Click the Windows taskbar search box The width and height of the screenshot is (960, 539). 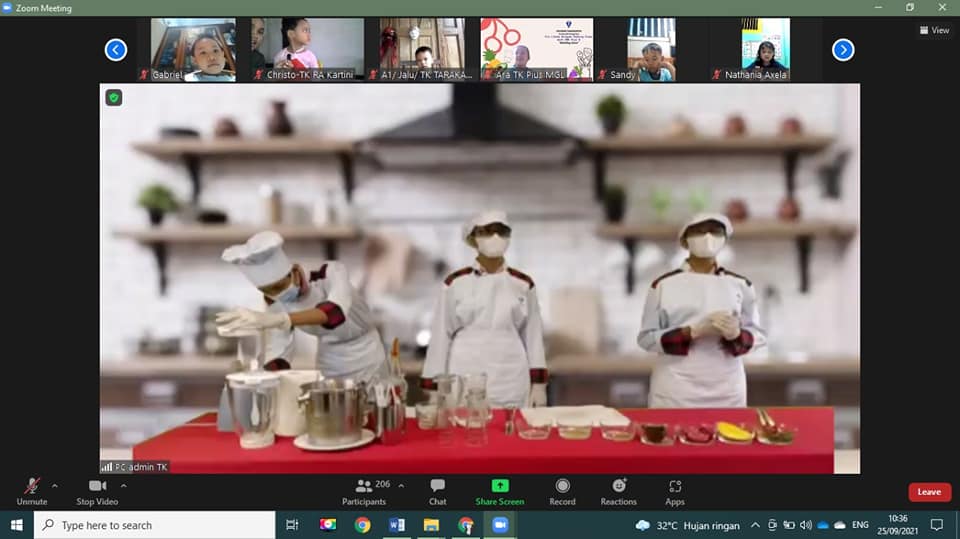click(155, 525)
